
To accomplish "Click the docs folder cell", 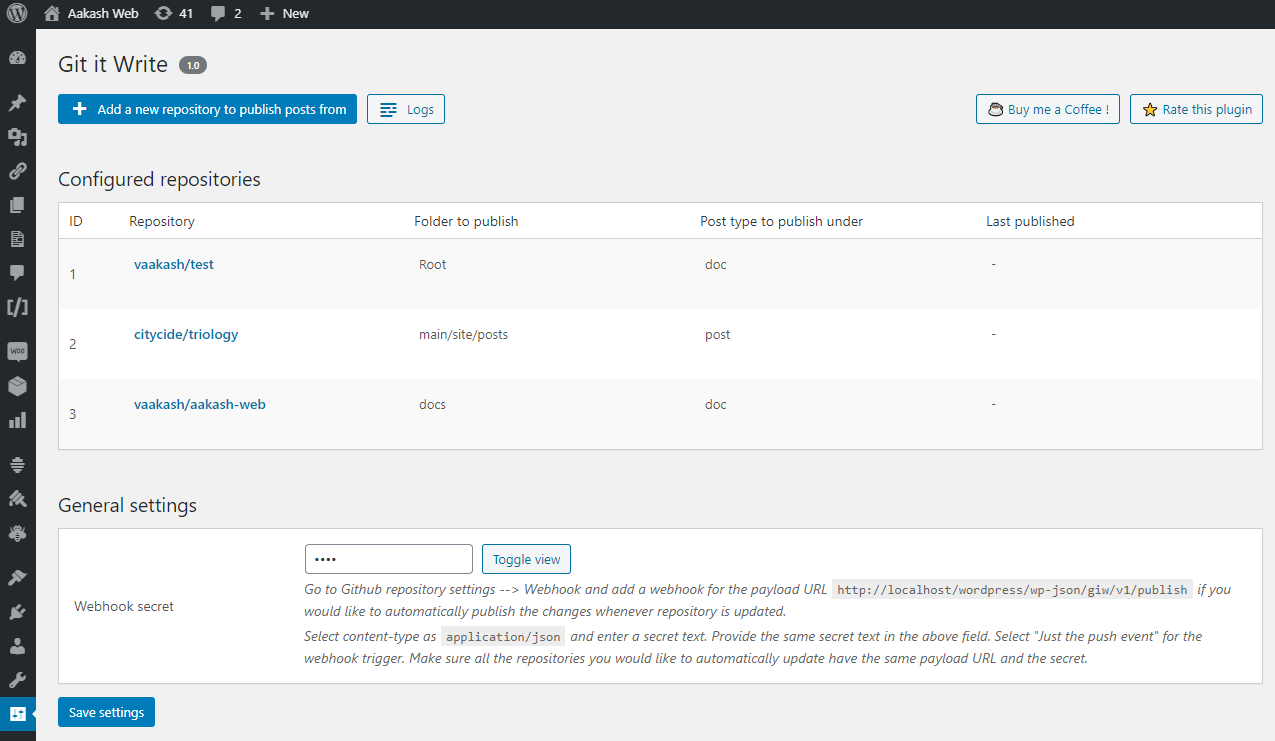I will point(432,405).
